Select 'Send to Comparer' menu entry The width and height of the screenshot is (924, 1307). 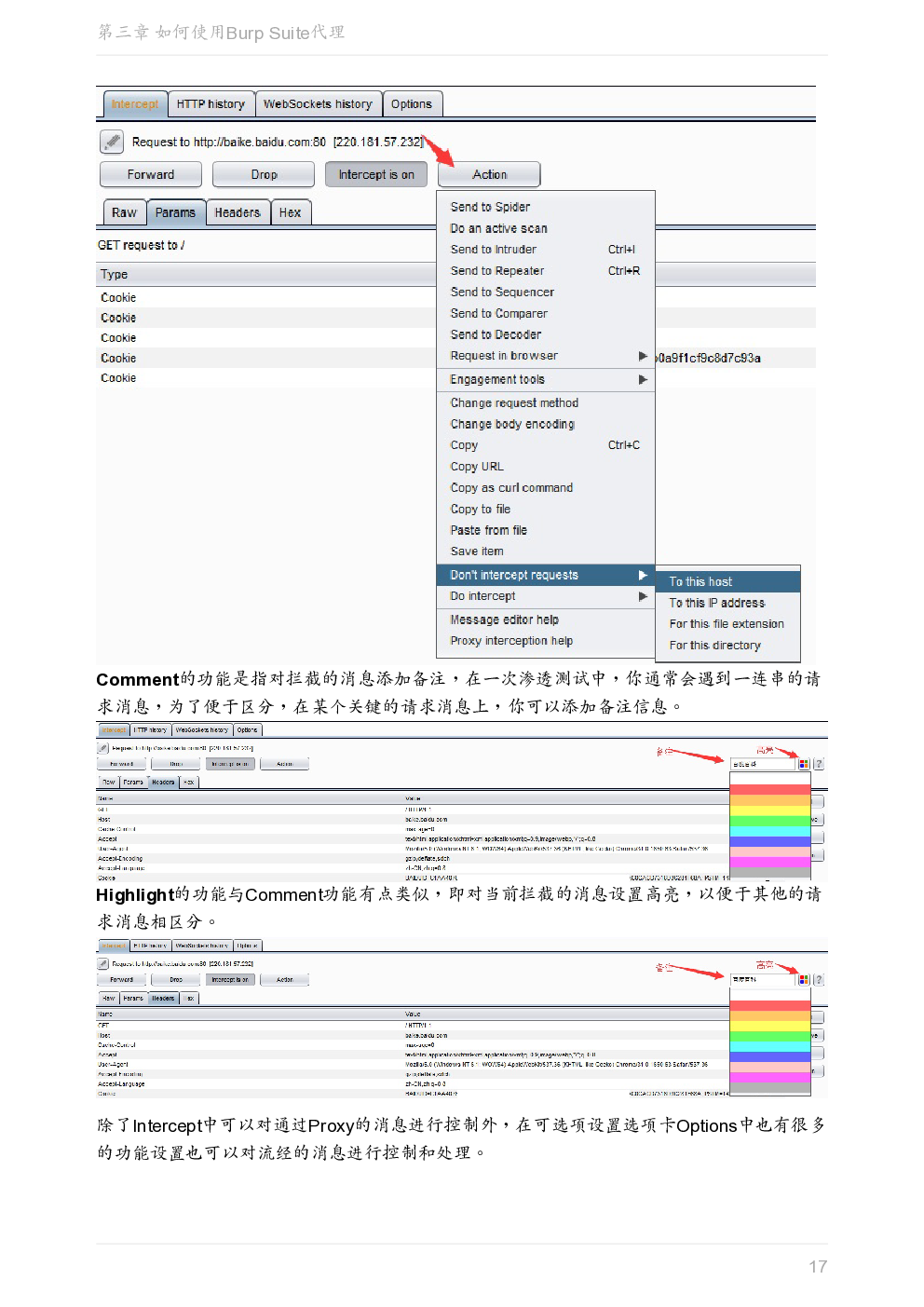click(546, 314)
